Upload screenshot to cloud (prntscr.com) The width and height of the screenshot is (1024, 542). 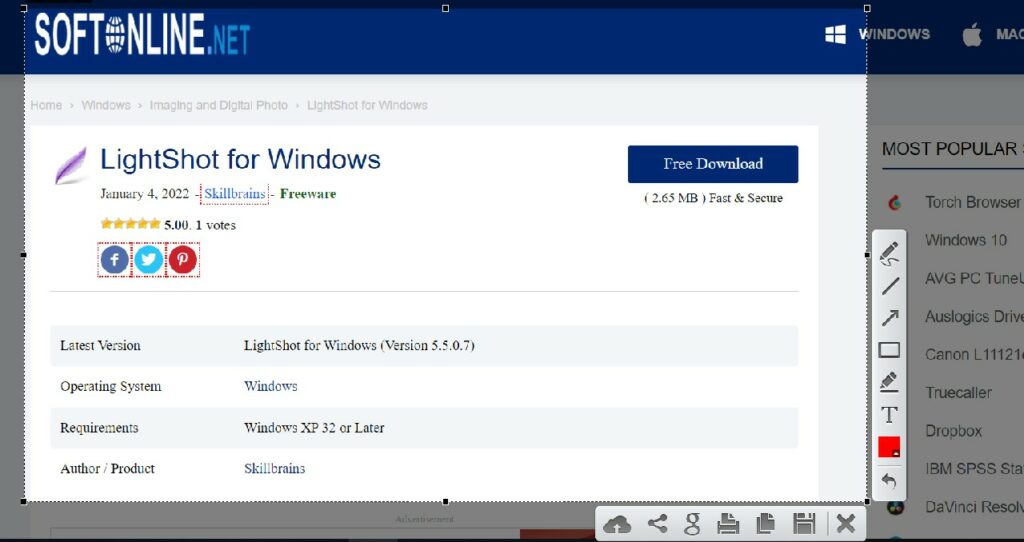(x=617, y=524)
